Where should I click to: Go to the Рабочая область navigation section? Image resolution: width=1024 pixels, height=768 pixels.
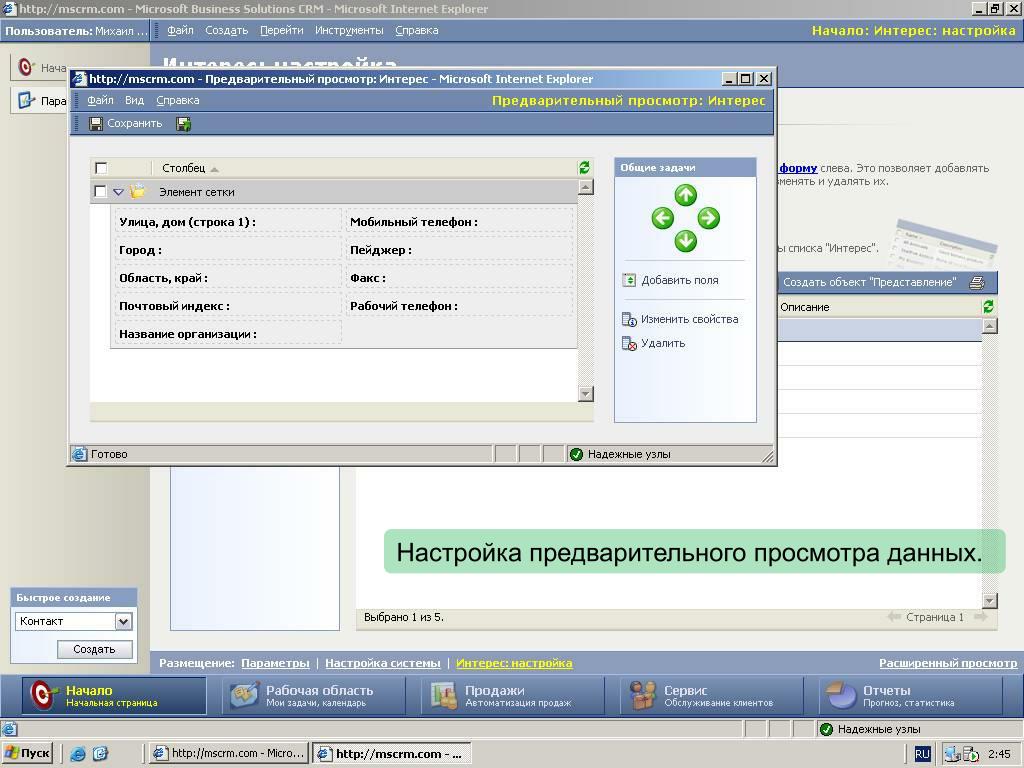[313, 696]
